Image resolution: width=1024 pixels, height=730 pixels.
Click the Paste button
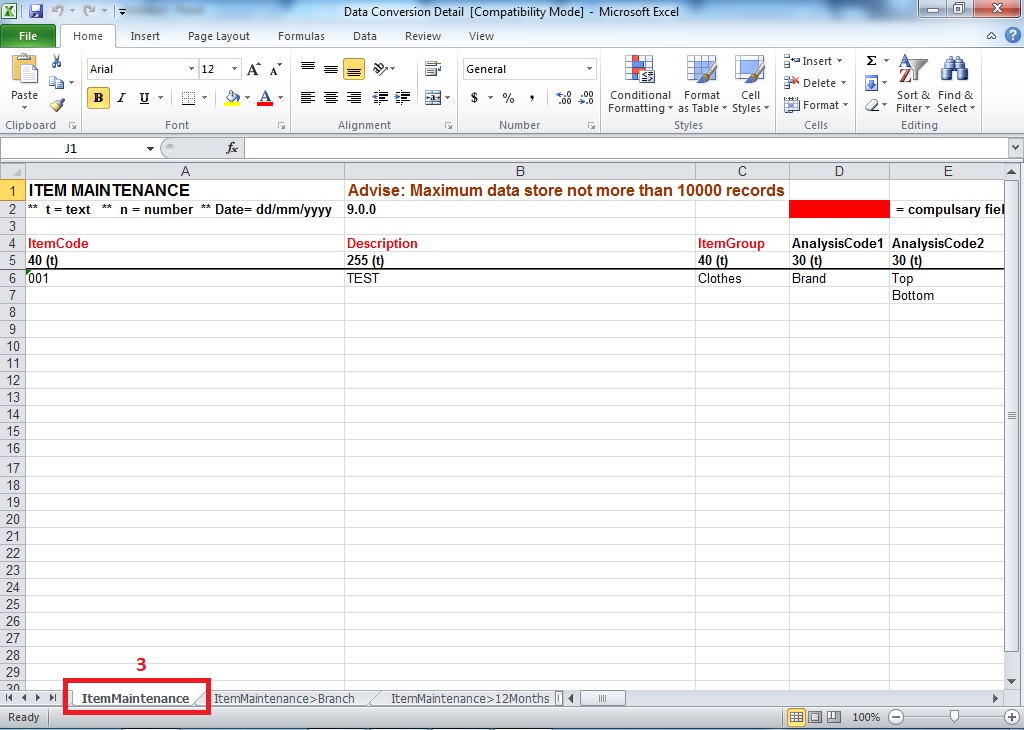(24, 80)
